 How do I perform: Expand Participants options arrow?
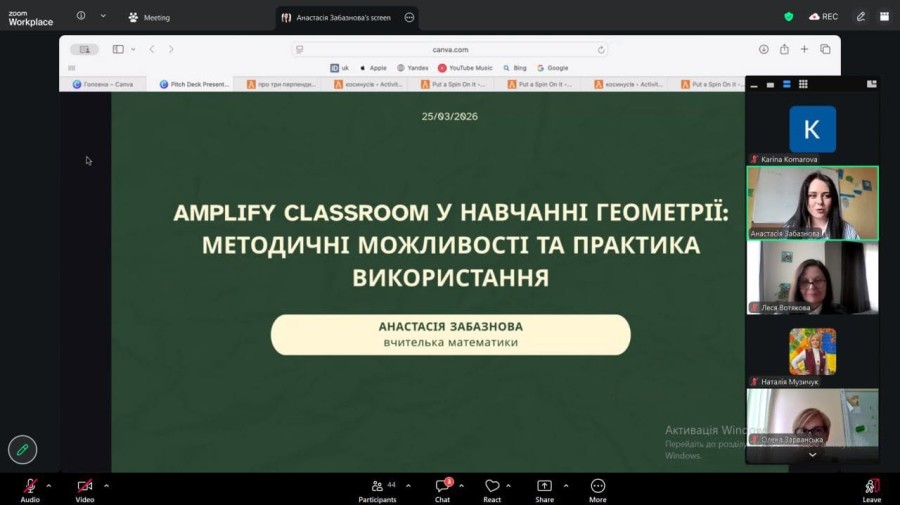click(408, 486)
